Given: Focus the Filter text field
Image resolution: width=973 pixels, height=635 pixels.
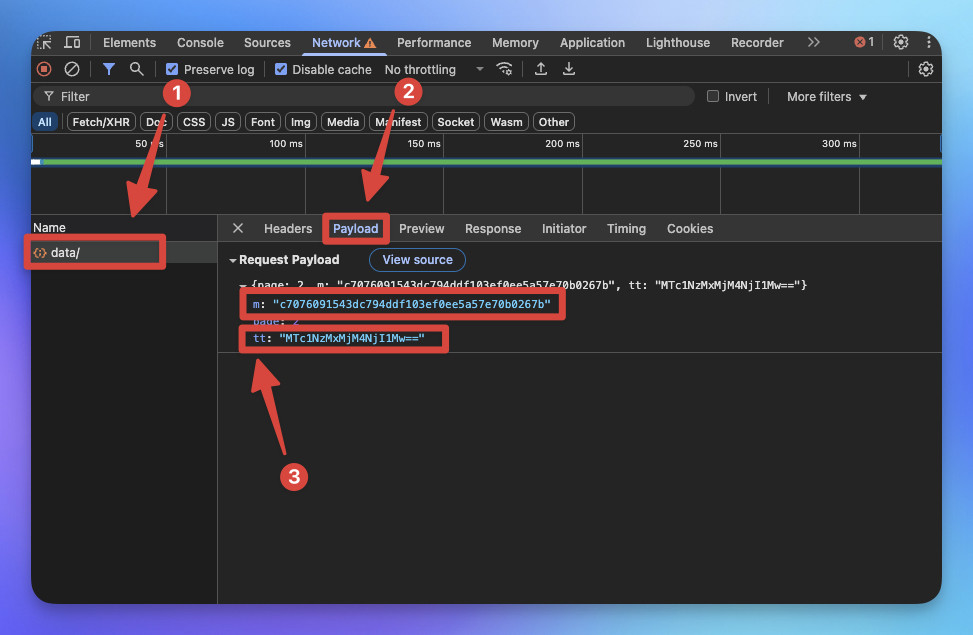Looking at the screenshot, I should pyautogui.click(x=364, y=96).
